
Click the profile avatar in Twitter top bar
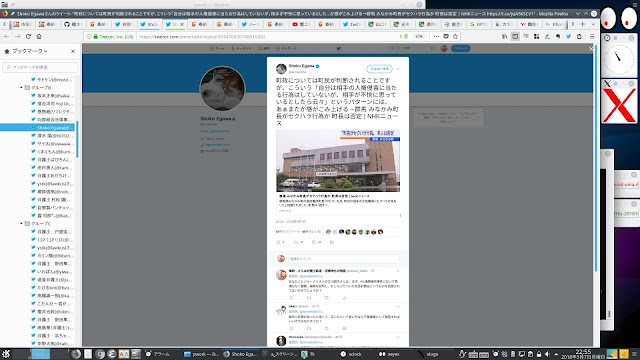444,49
